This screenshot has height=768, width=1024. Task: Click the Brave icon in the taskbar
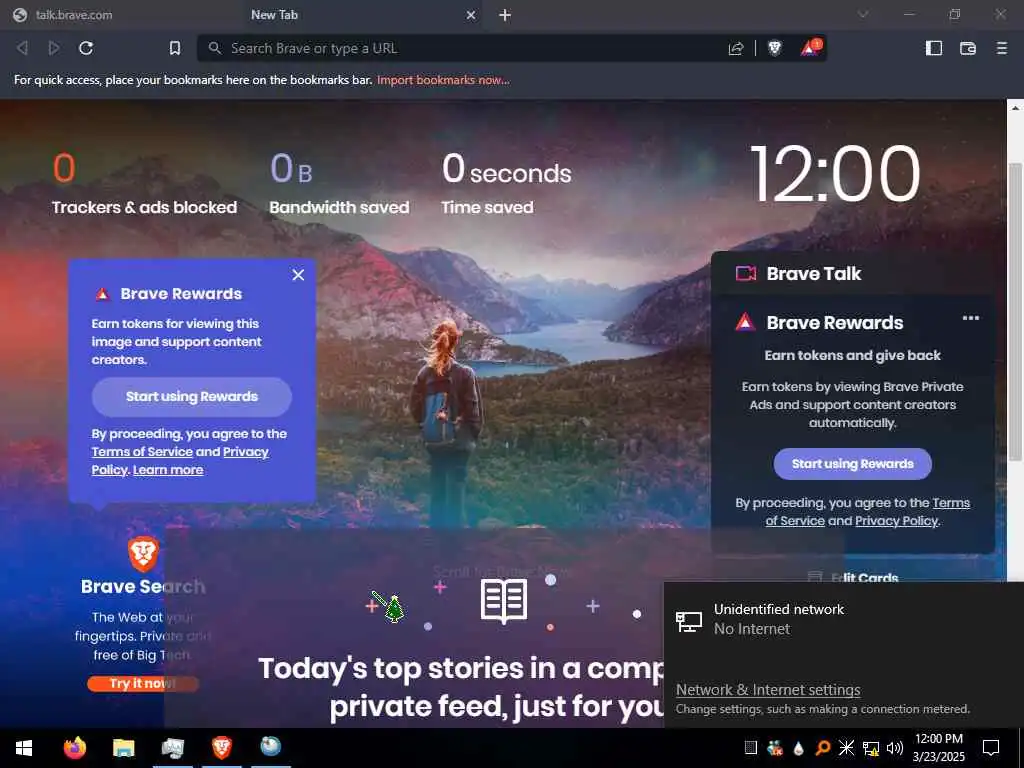tap(221, 748)
